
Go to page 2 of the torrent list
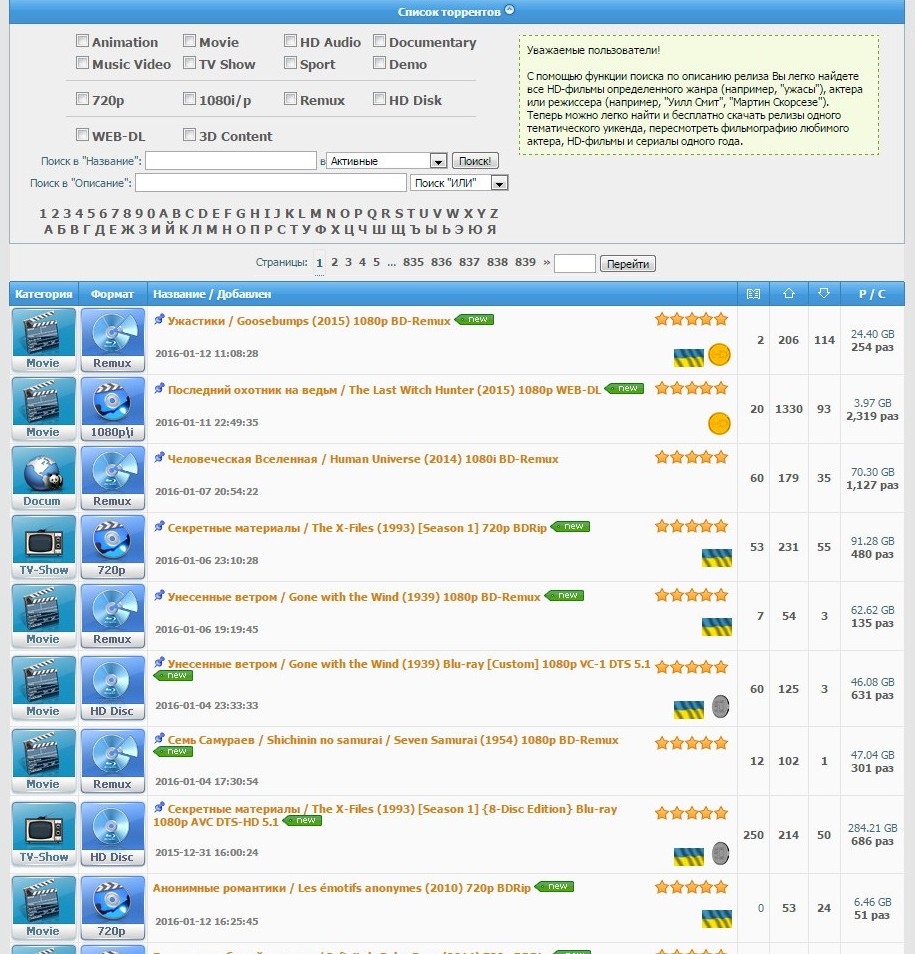click(x=334, y=263)
